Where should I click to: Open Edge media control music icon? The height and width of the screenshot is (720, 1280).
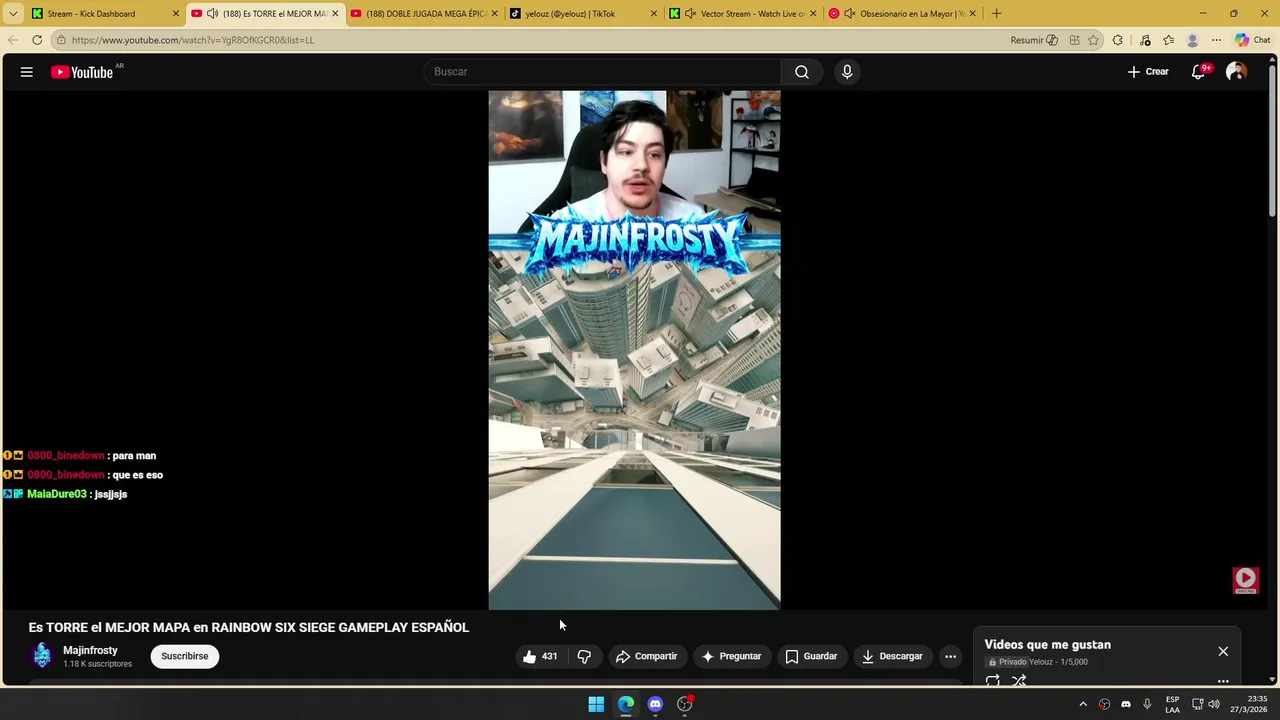(x=1145, y=40)
